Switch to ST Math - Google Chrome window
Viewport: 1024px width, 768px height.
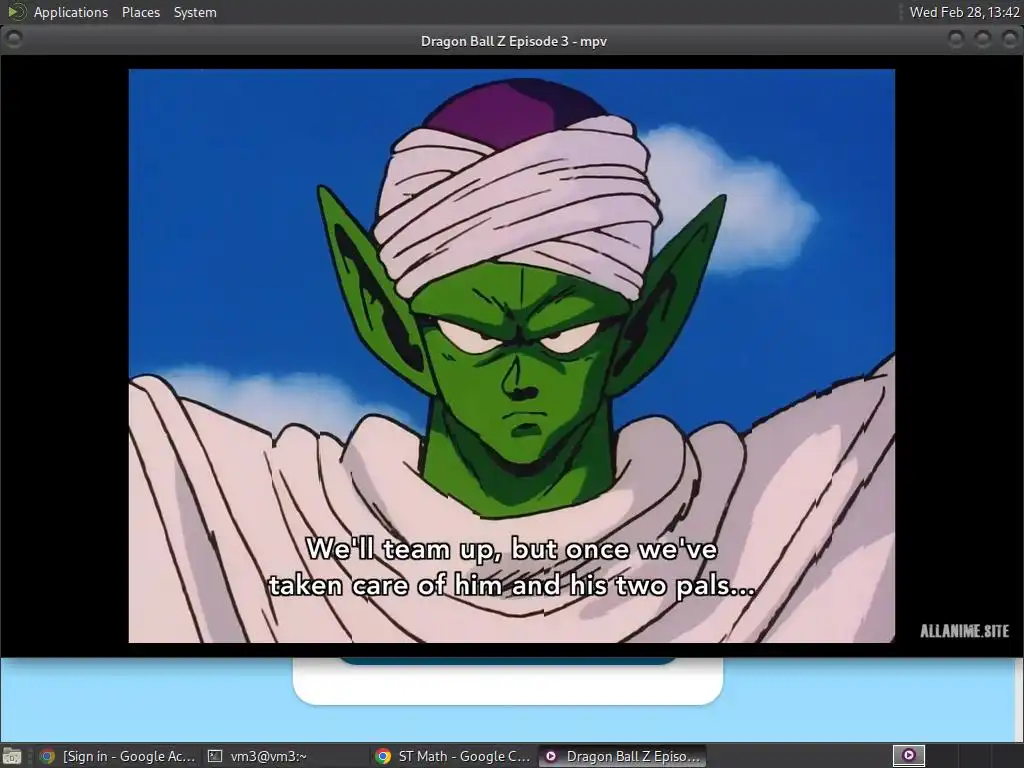coord(453,756)
